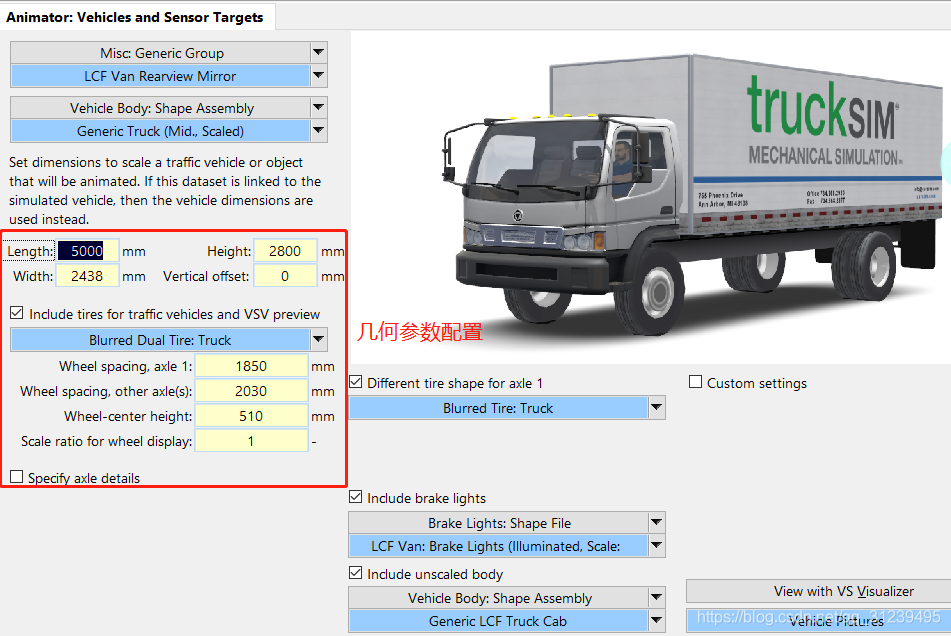Click the Misc: Generic Group button

click(x=161, y=53)
